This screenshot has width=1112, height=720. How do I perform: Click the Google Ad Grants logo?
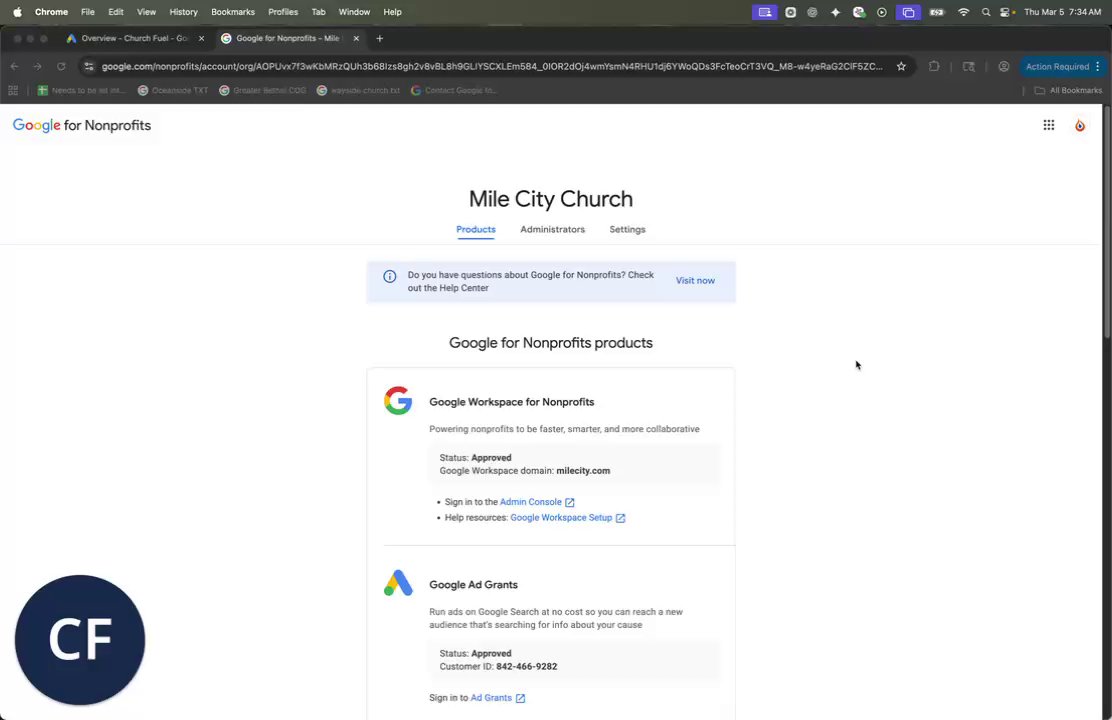point(398,583)
